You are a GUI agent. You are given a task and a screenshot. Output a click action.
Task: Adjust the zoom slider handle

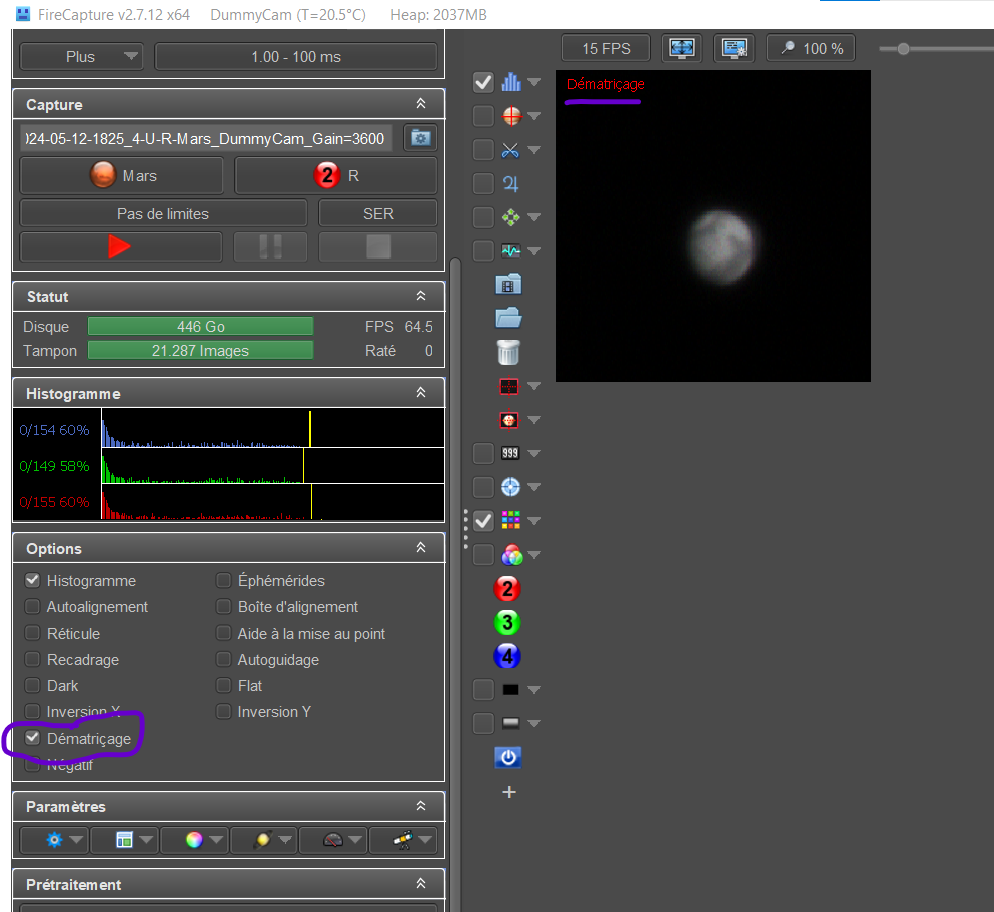click(903, 49)
